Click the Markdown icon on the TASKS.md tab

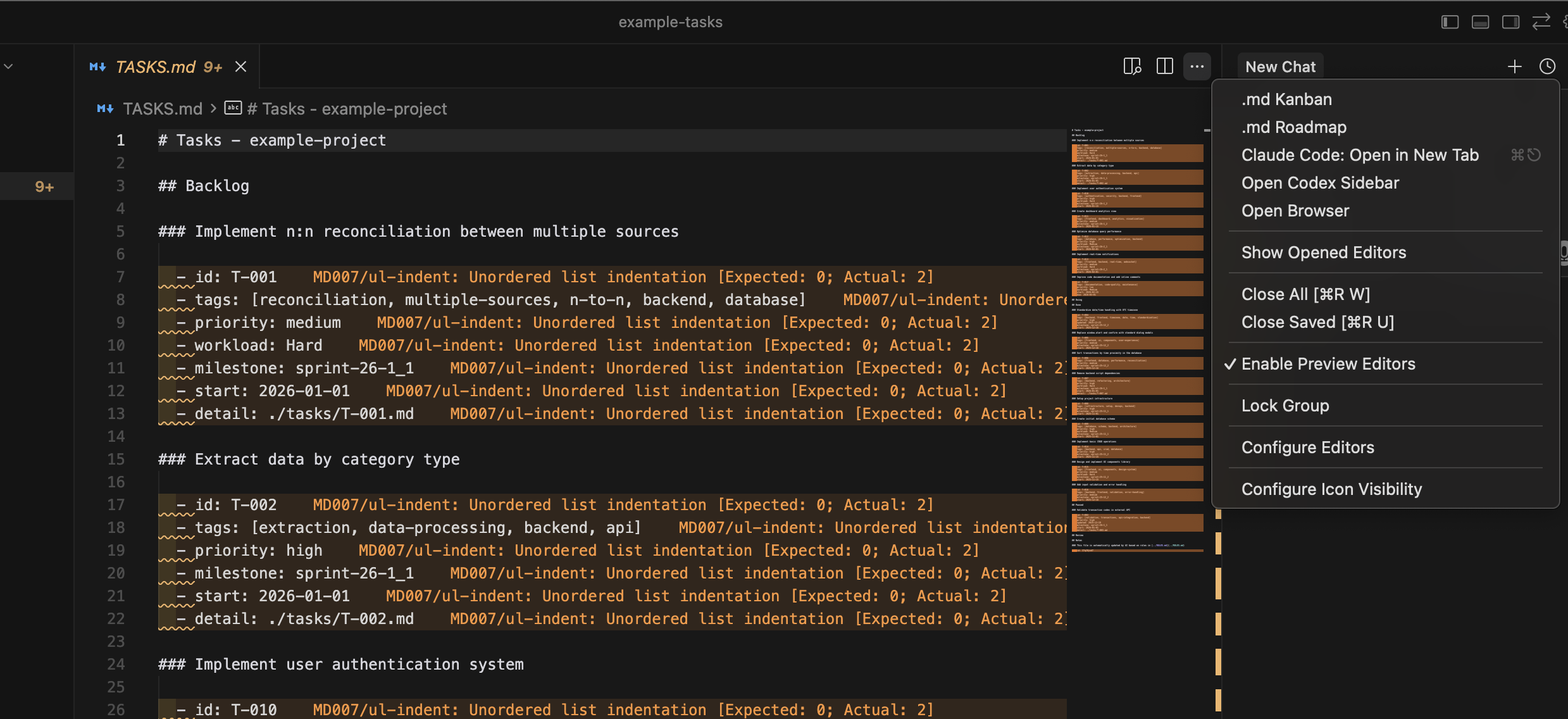click(99, 66)
